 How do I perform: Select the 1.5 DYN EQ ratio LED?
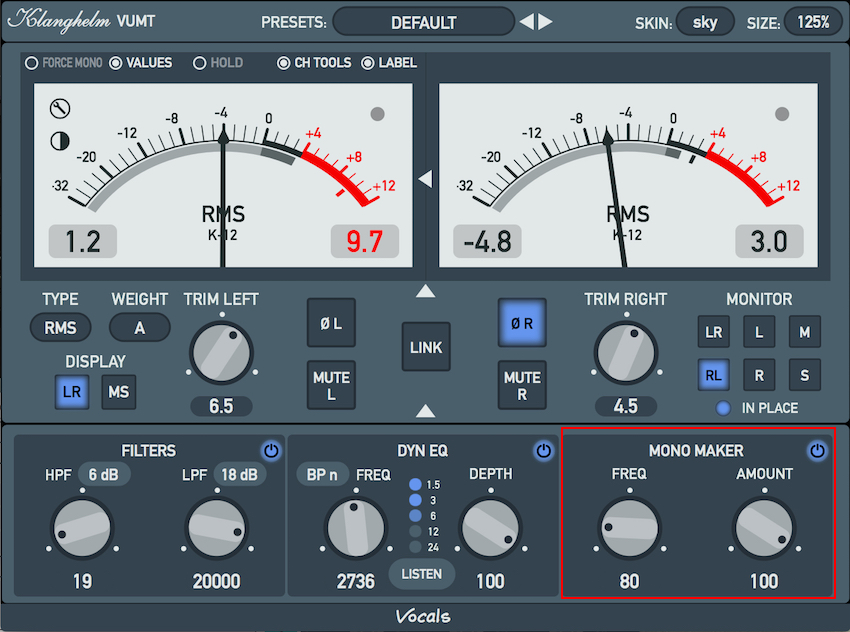[415, 484]
